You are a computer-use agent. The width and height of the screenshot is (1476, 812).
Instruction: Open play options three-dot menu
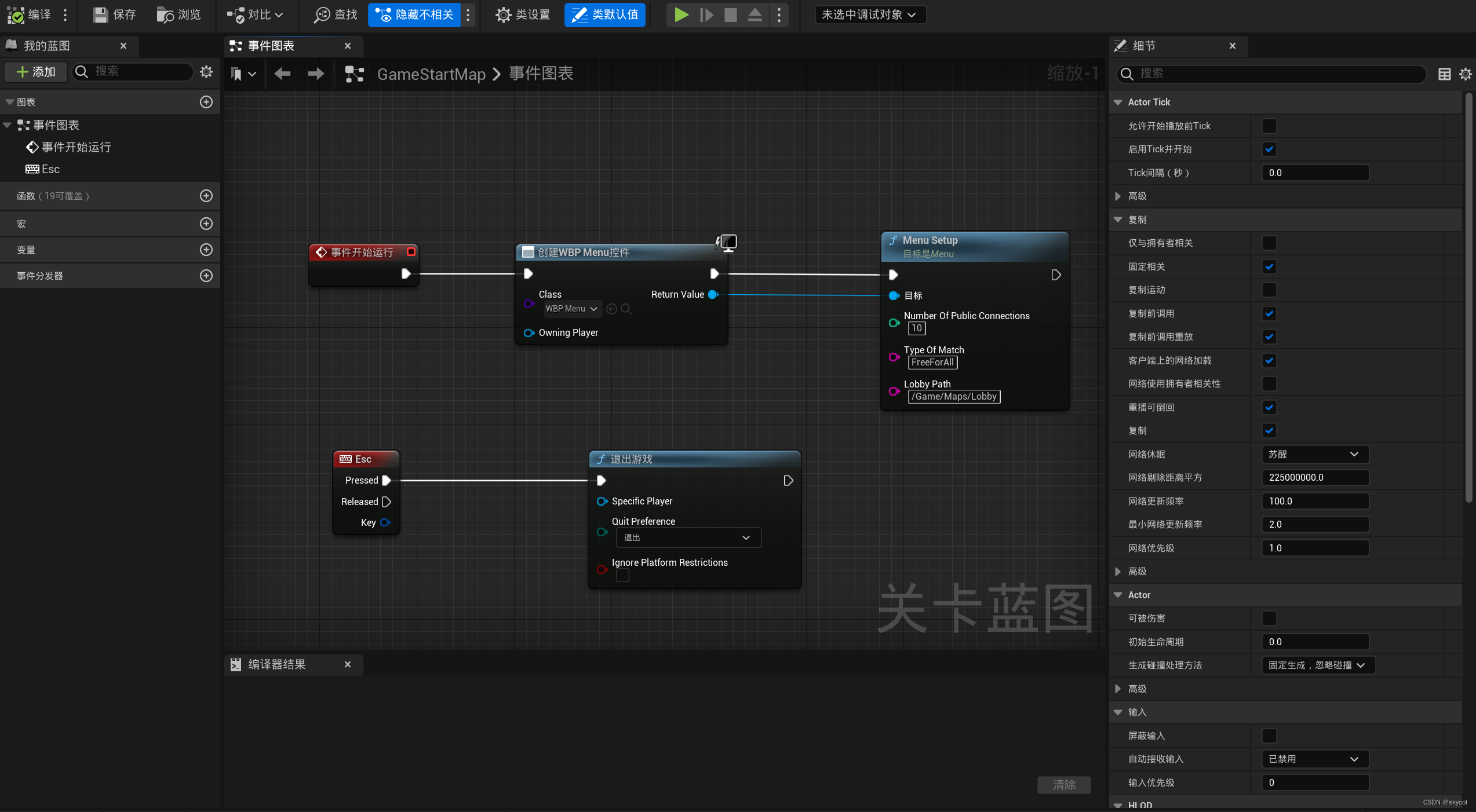click(779, 14)
